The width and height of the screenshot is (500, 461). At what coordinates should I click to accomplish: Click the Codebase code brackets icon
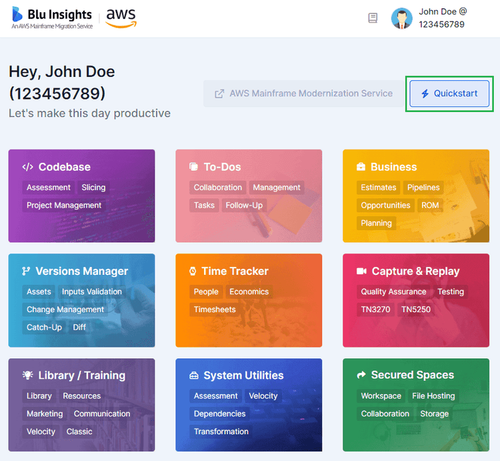coord(28,167)
